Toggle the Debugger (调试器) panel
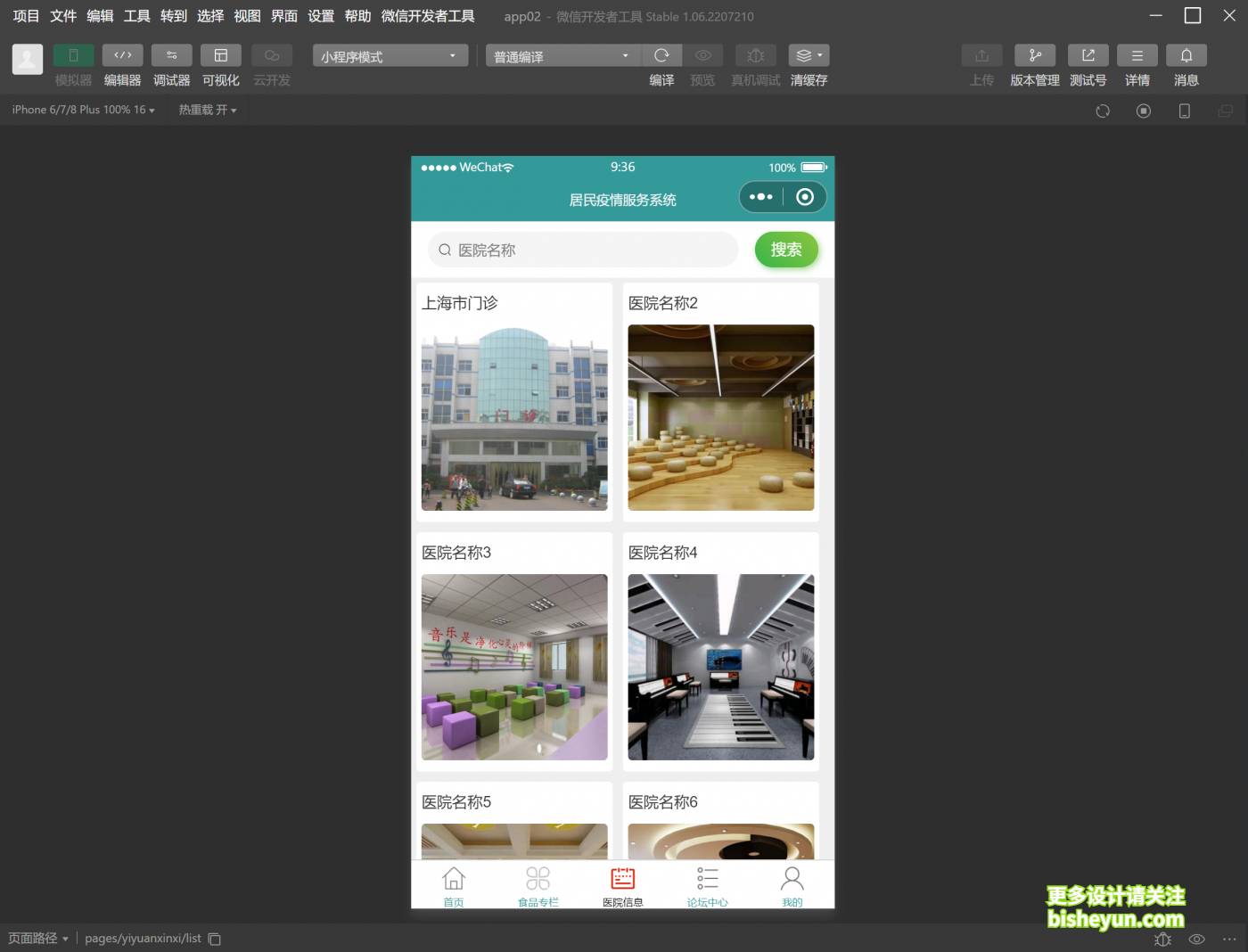Viewport: 1248px width, 952px height. click(x=171, y=55)
